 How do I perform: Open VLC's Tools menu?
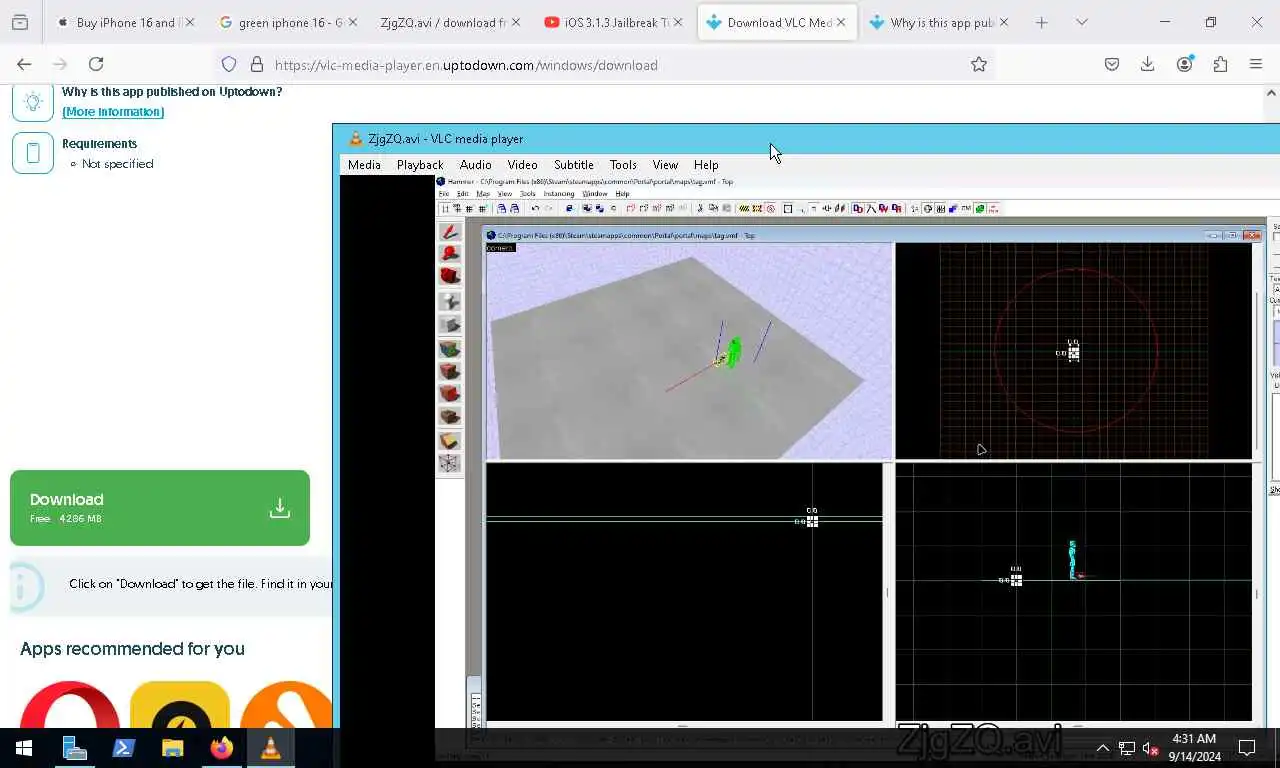(x=623, y=165)
